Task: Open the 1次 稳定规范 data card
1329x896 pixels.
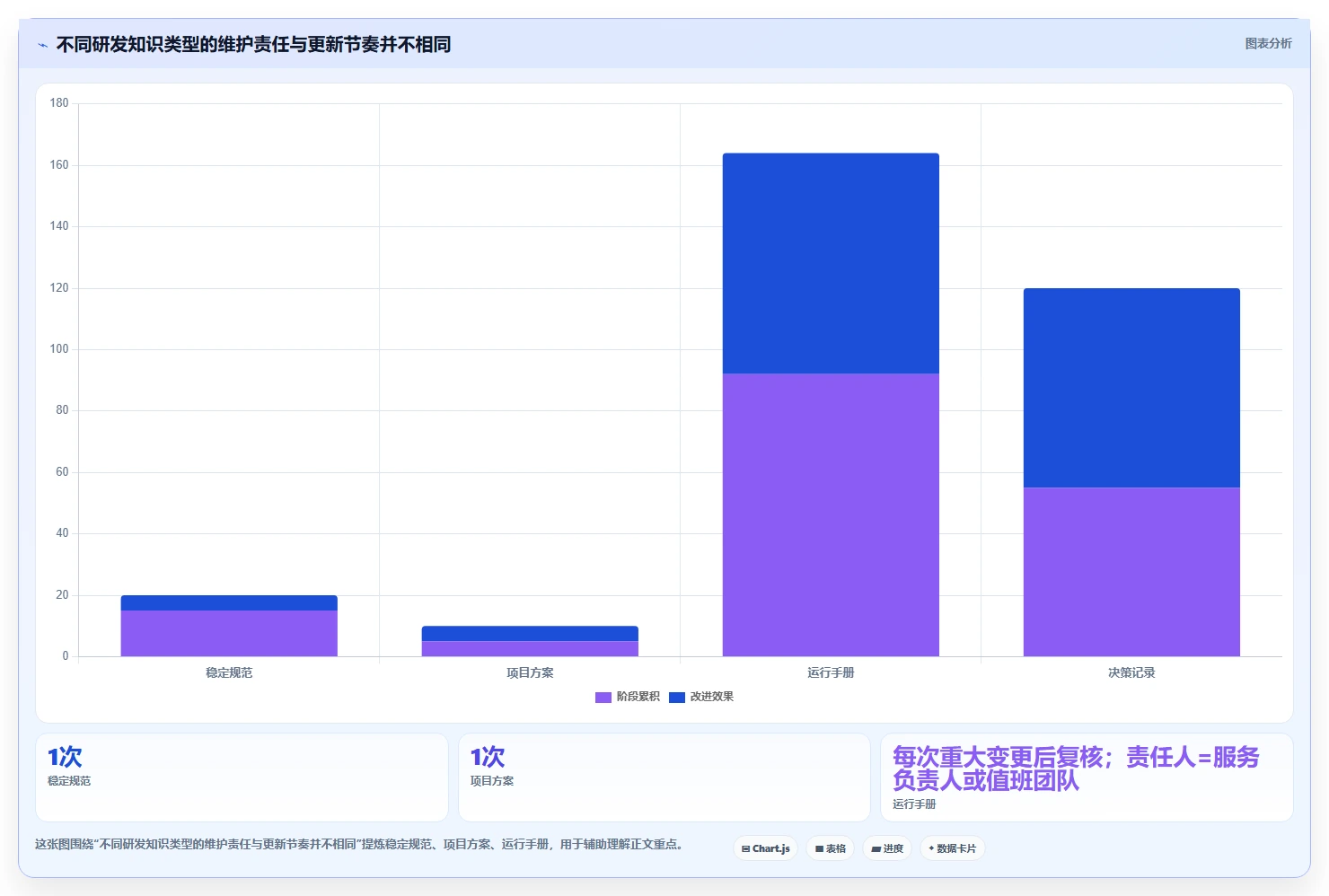Action: 242,777
